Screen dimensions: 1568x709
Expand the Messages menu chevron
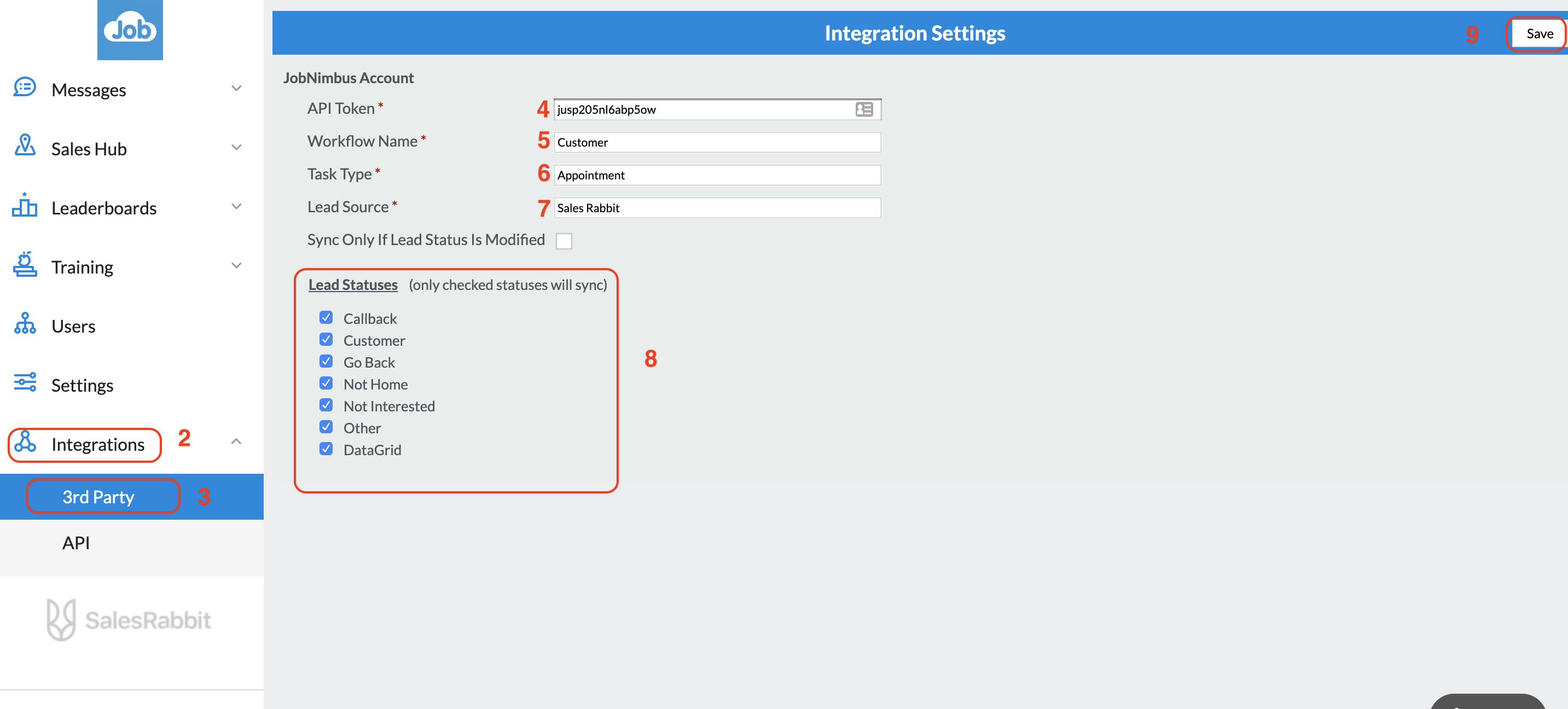(x=236, y=89)
